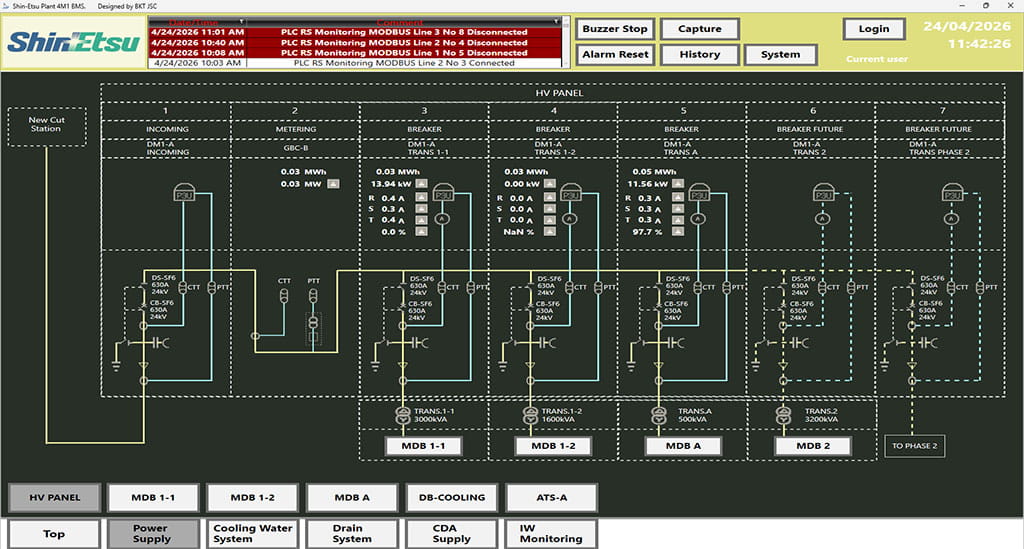Open trend icon beside metering 0.03 MW
Image resolution: width=1024 pixels, height=549 pixels.
pyautogui.click(x=334, y=184)
